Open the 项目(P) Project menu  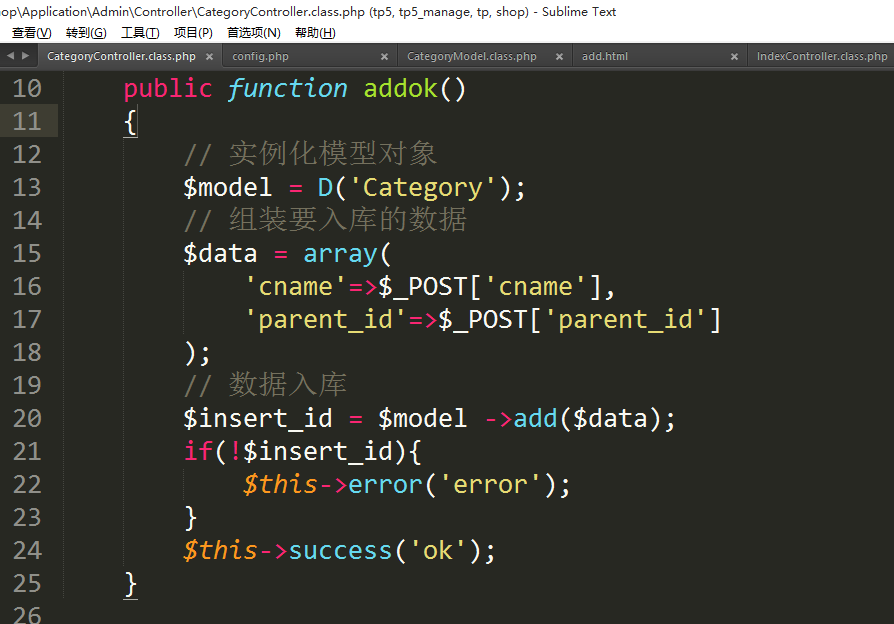(x=193, y=33)
